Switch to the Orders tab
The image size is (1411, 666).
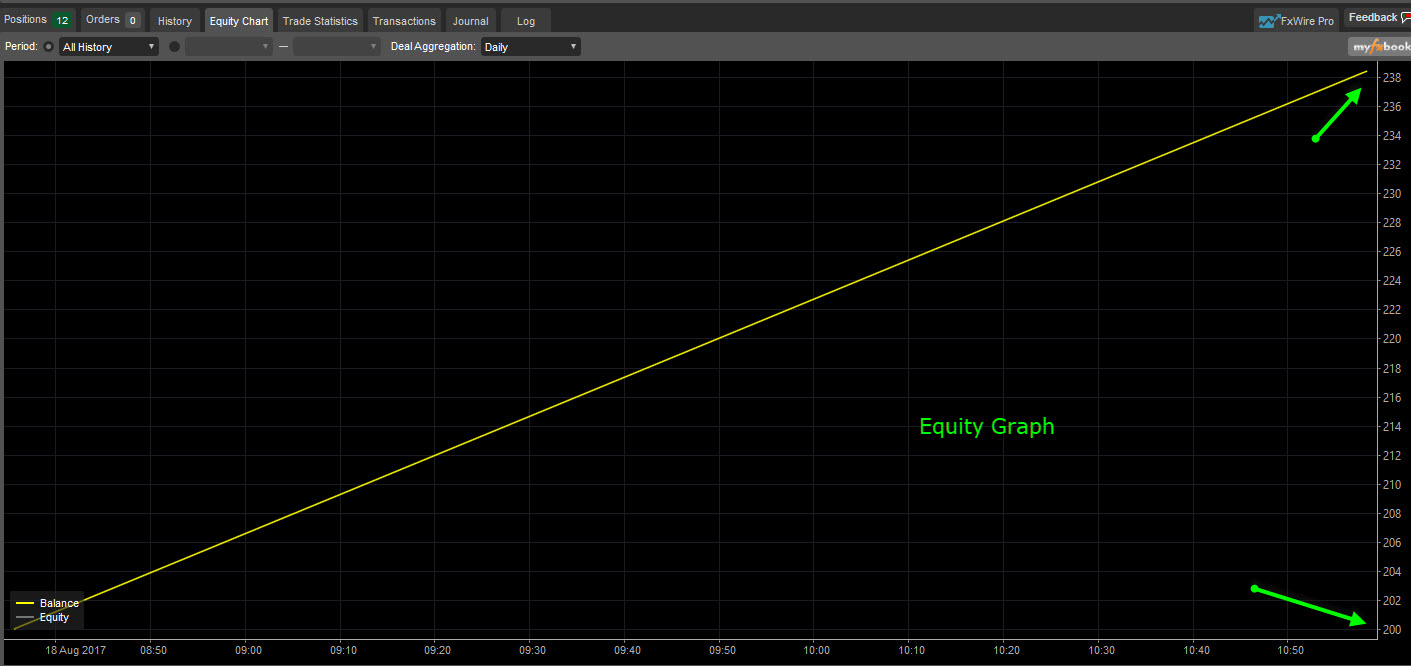113,20
